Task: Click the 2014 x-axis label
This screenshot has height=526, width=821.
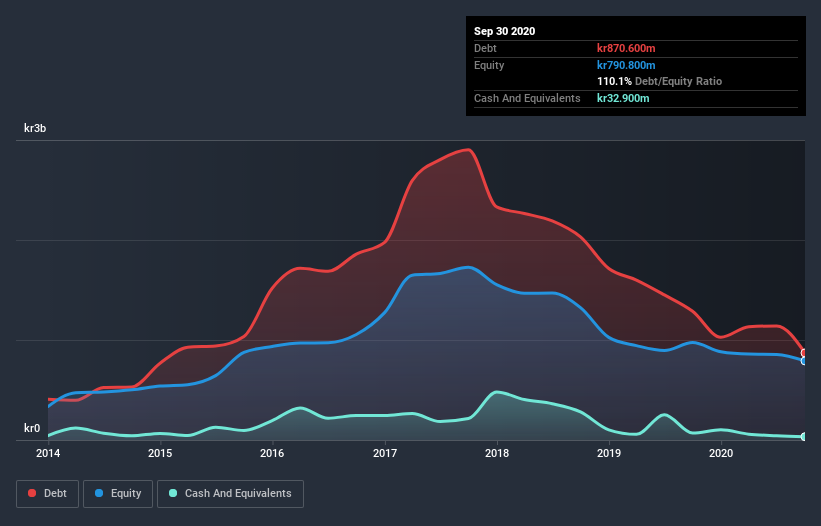Action: [x=48, y=453]
